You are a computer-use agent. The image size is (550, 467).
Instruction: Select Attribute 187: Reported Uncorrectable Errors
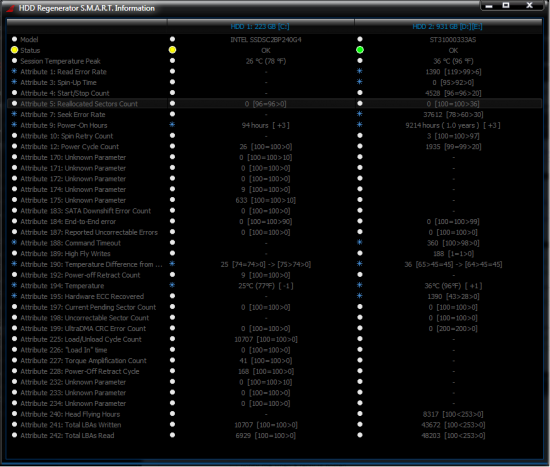[x=89, y=233]
